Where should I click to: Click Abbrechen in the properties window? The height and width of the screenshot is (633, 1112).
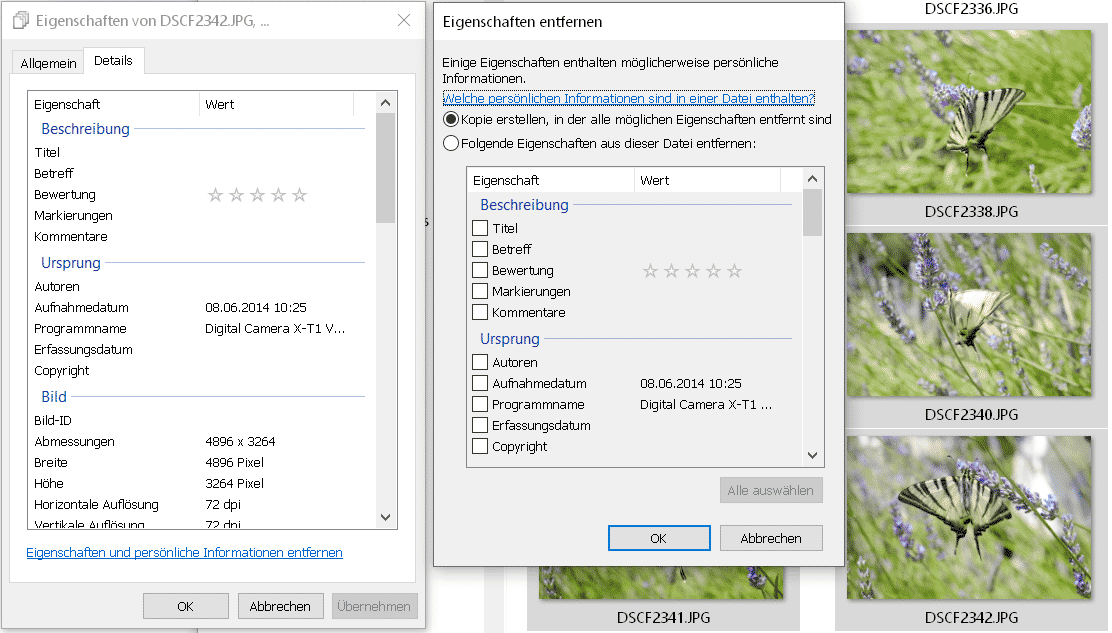click(280, 606)
